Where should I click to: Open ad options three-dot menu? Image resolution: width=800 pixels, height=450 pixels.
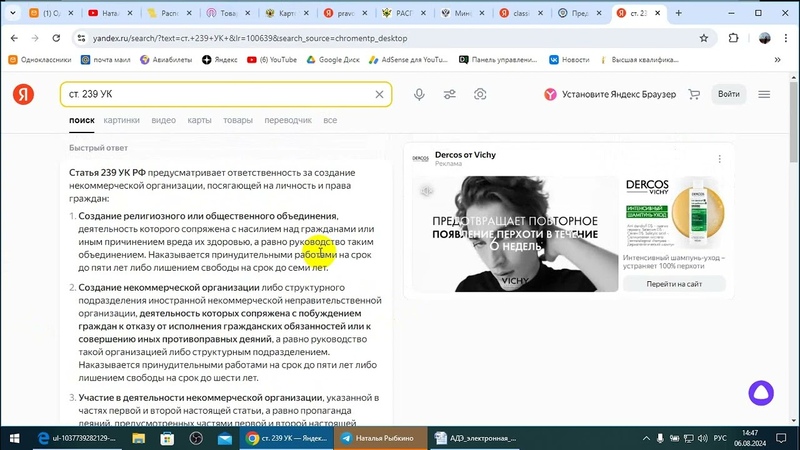719,159
